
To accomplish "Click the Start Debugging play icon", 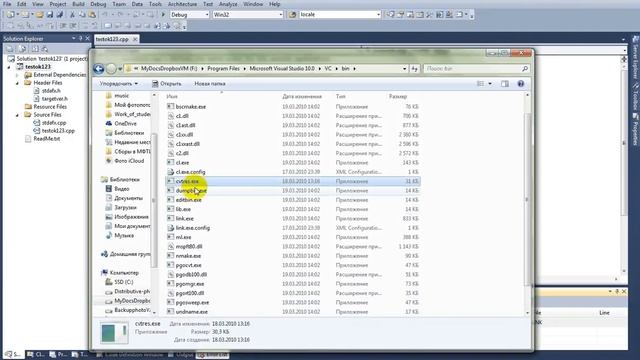I will (163, 15).
